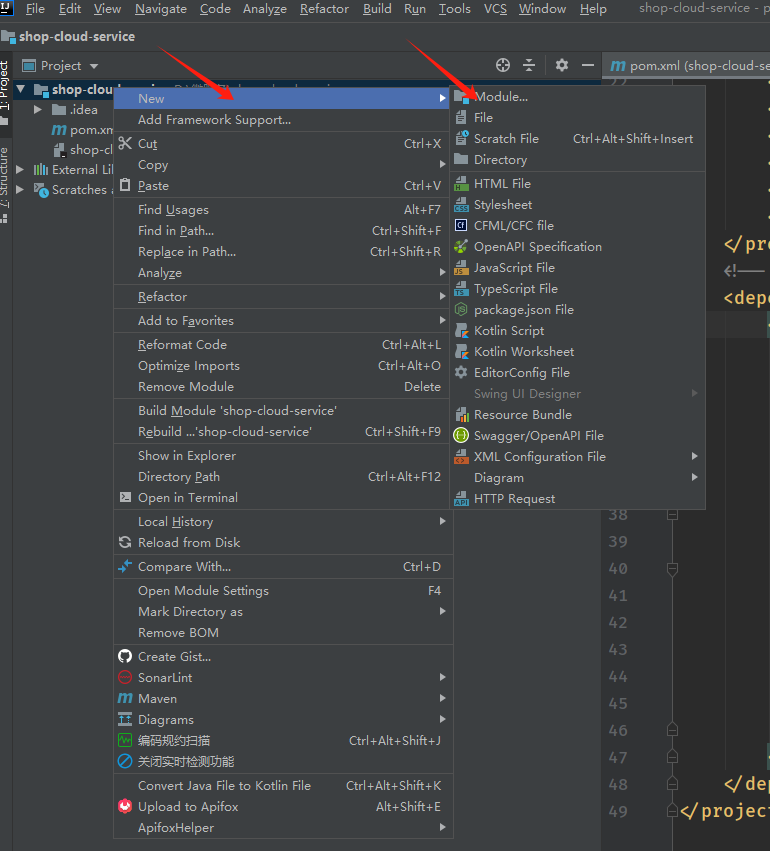Expand the XML Configuration File submenu arrow
Viewport: 770px width, 851px height.
tap(695, 456)
